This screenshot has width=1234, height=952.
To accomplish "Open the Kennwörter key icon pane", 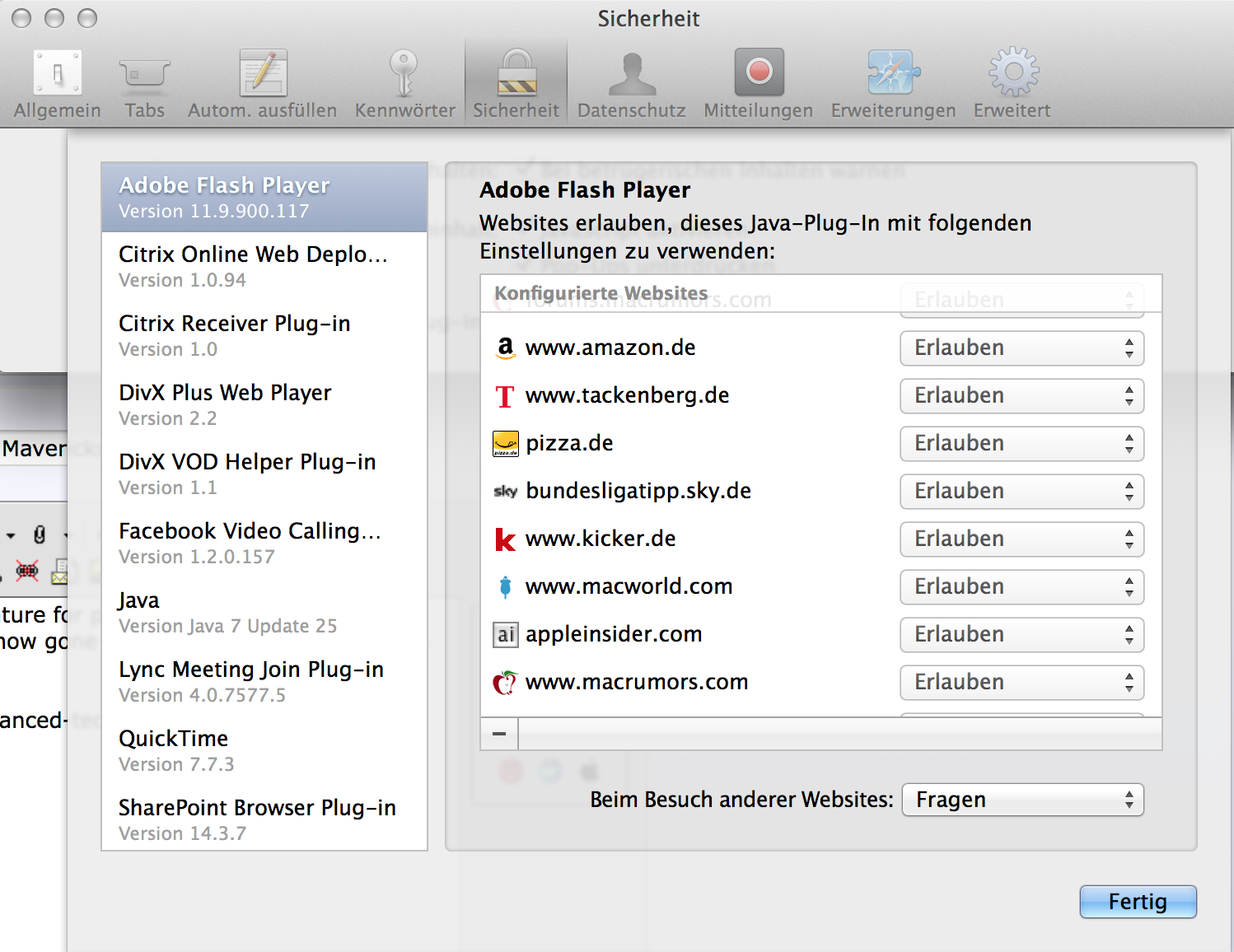I will (x=404, y=84).
